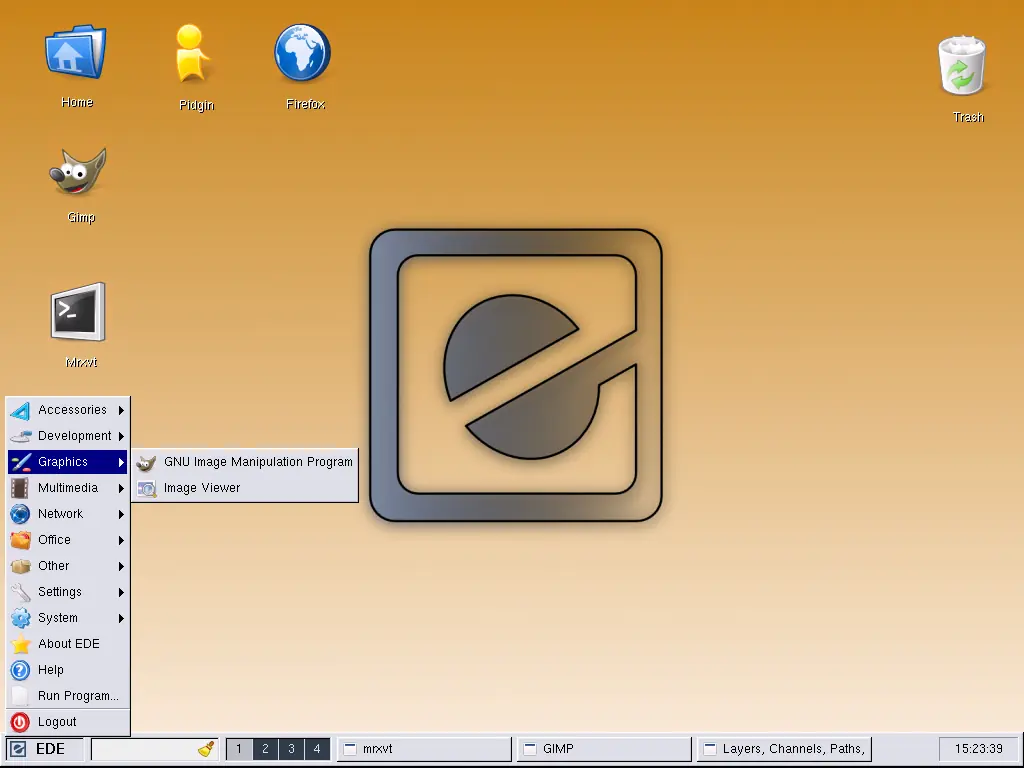Choose GNU Image Manipulation Program
Viewport: 1024px width, 768px height.
[x=245, y=462]
